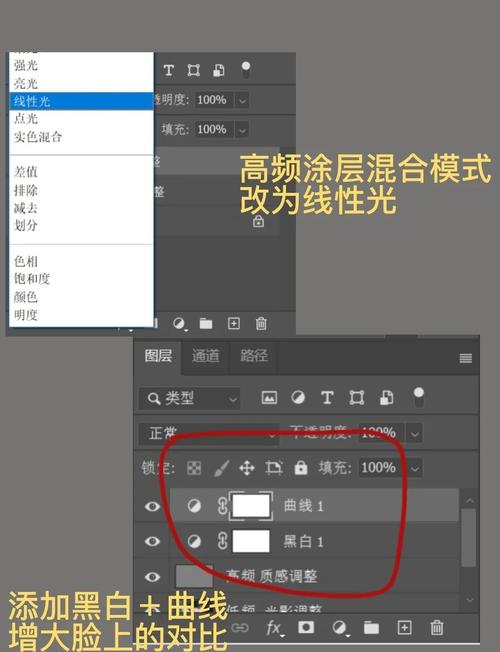Filter smart objects in 曲线 1 panel
Image resolution: width=500 pixels, height=652 pixels.
coord(386,398)
